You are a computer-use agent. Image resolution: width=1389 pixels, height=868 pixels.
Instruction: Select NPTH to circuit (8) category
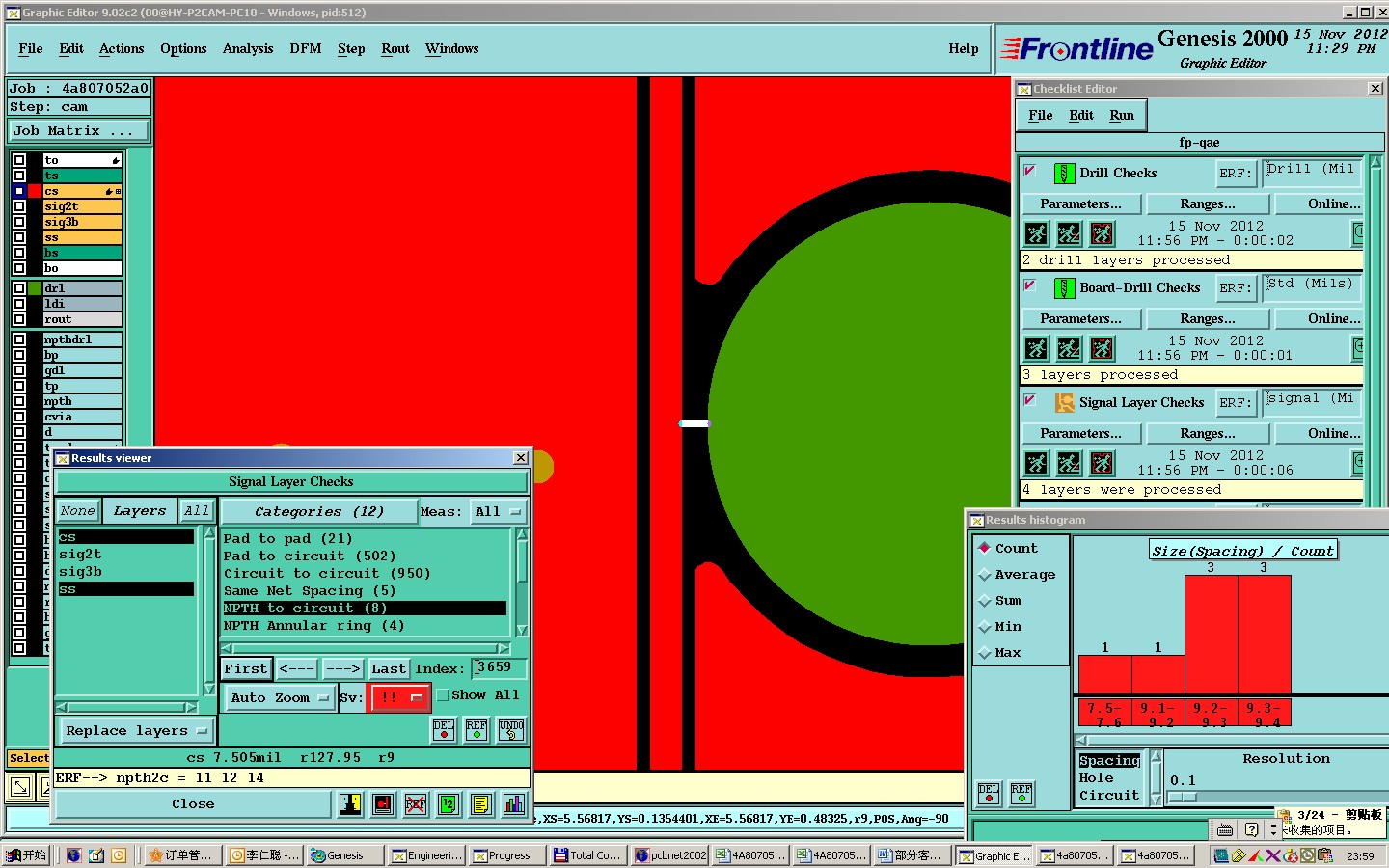365,609
